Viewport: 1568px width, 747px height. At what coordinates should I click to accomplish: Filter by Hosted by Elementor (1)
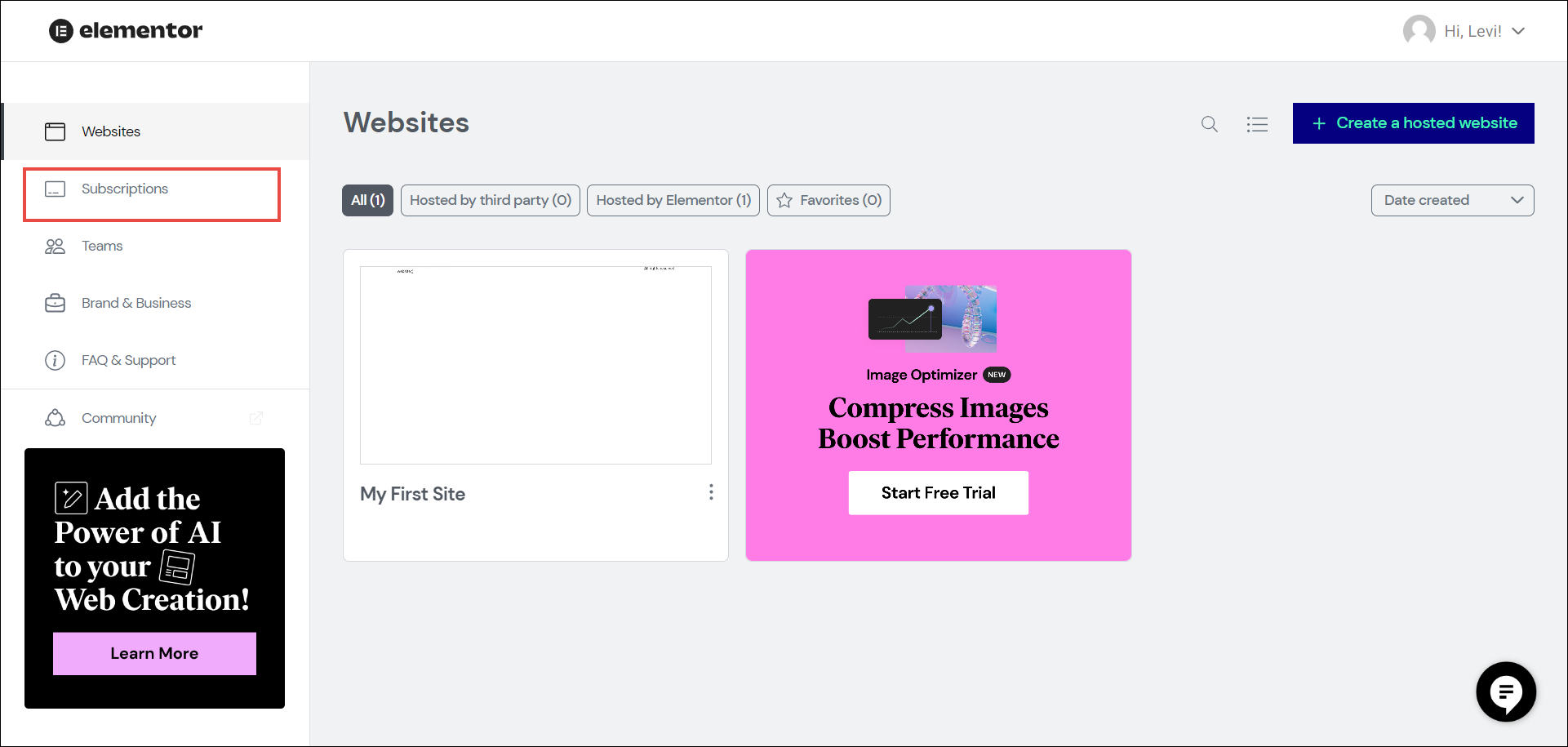[673, 200]
